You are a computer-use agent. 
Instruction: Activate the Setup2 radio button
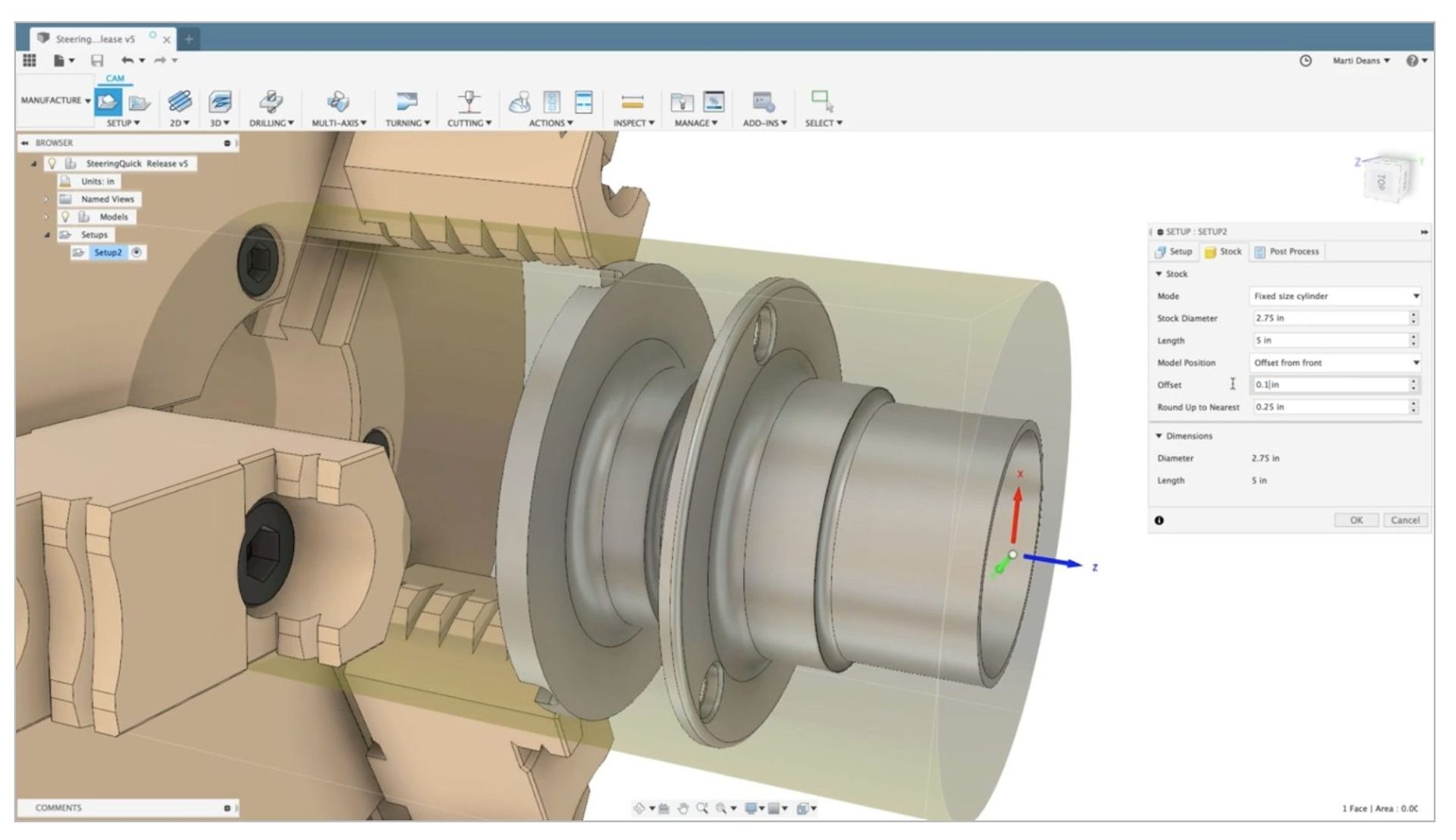click(136, 252)
